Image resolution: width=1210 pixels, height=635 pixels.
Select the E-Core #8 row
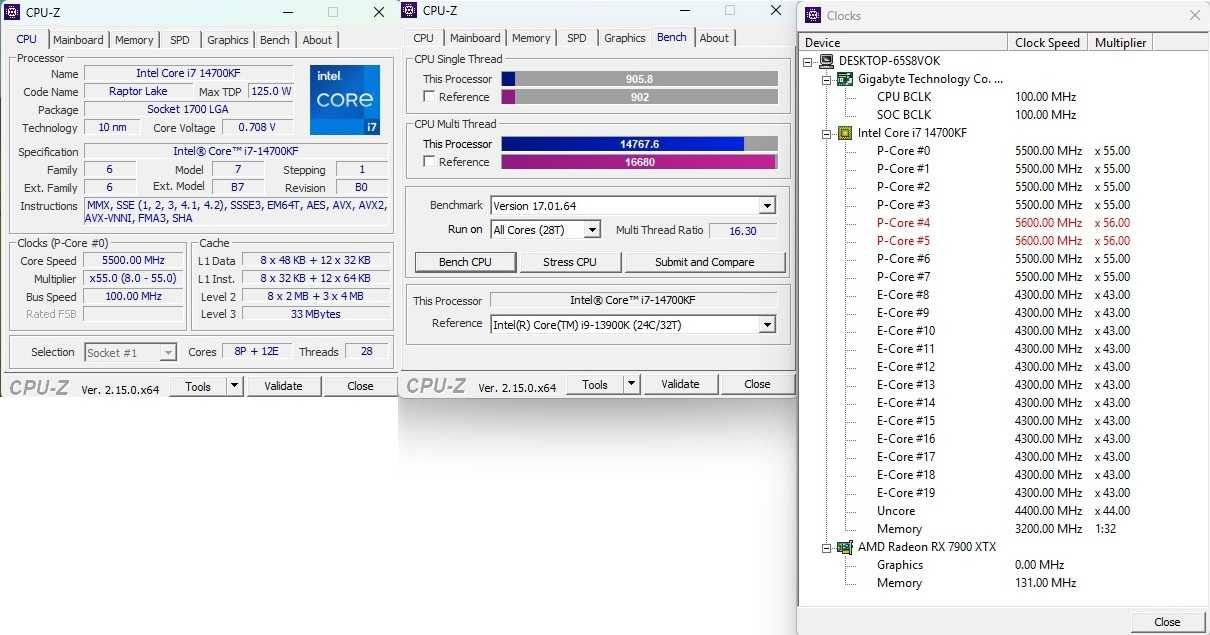click(1003, 295)
